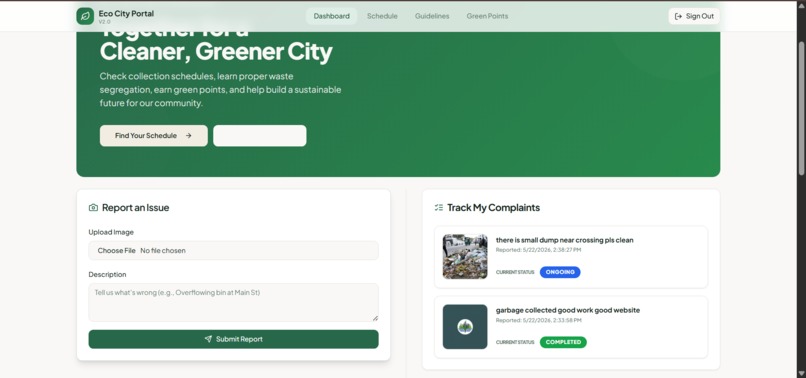Click the arrow icon in Find Your Schedule
The height and width of the screenshot is (378, 806).
189,136
